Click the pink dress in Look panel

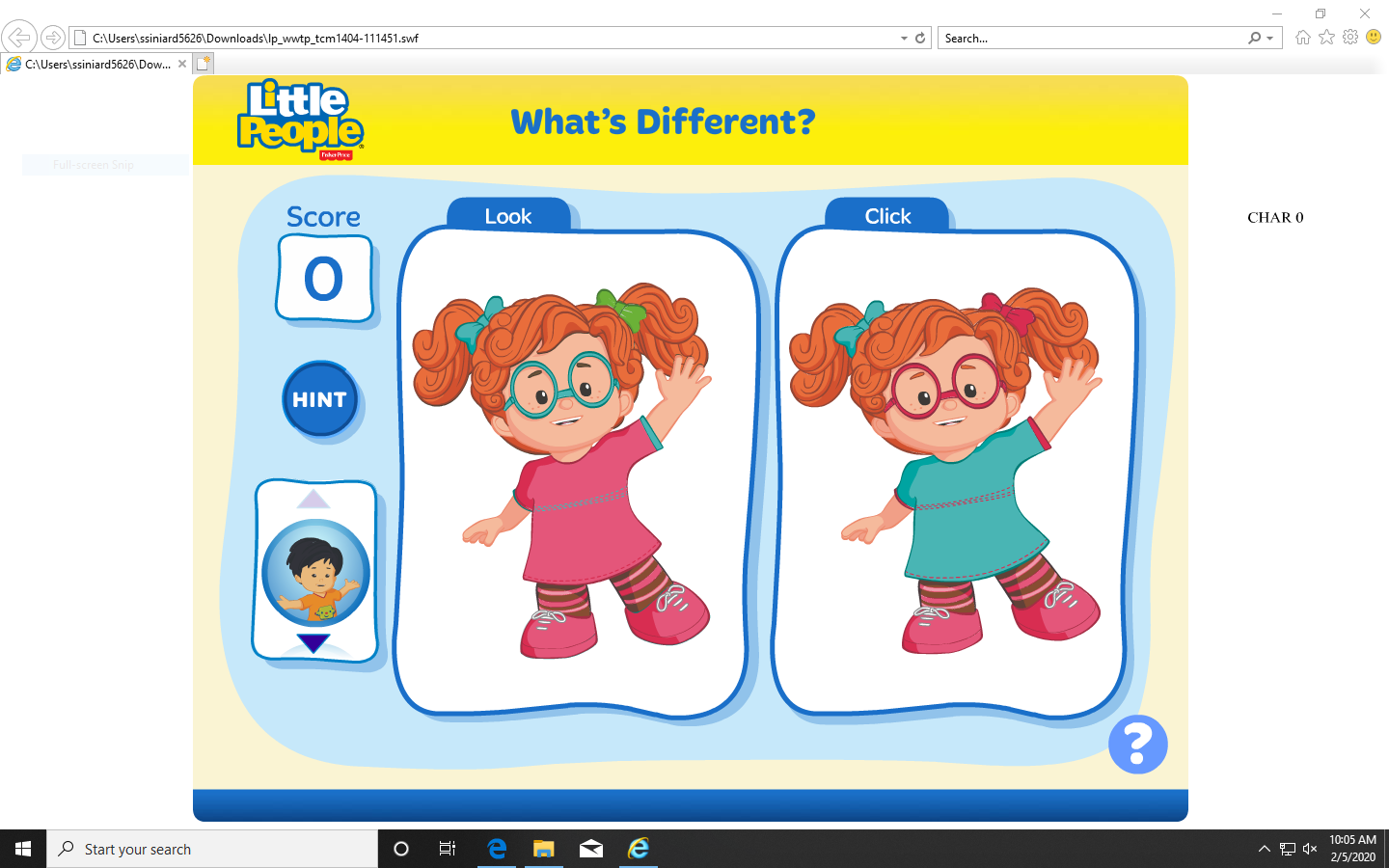588,502
